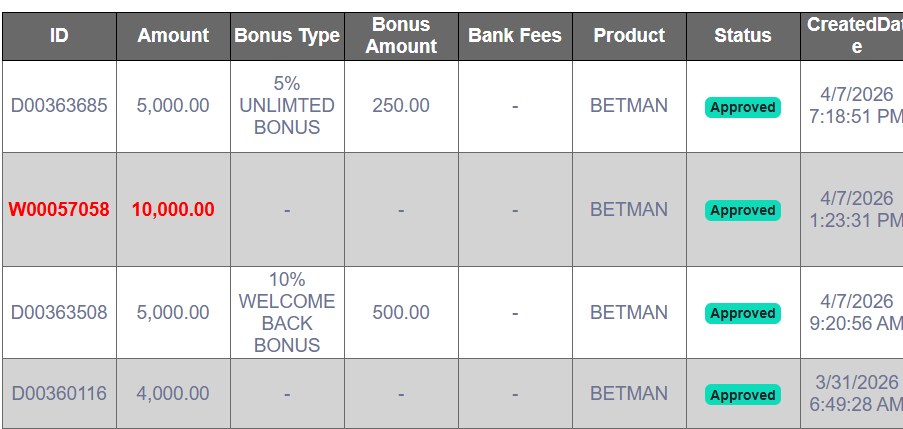
Task: Click Approved badge for D00363685
Action: tap(743, 107)
